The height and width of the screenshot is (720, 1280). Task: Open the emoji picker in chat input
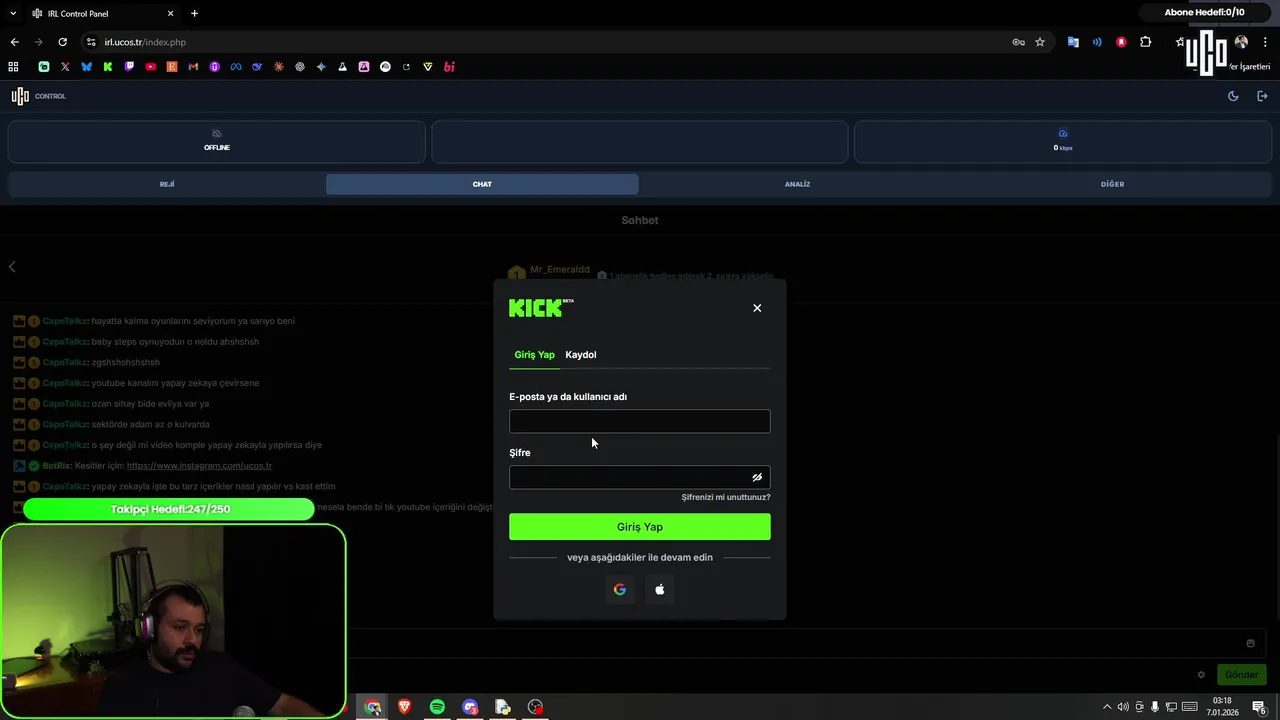[x=1250, y=643]
